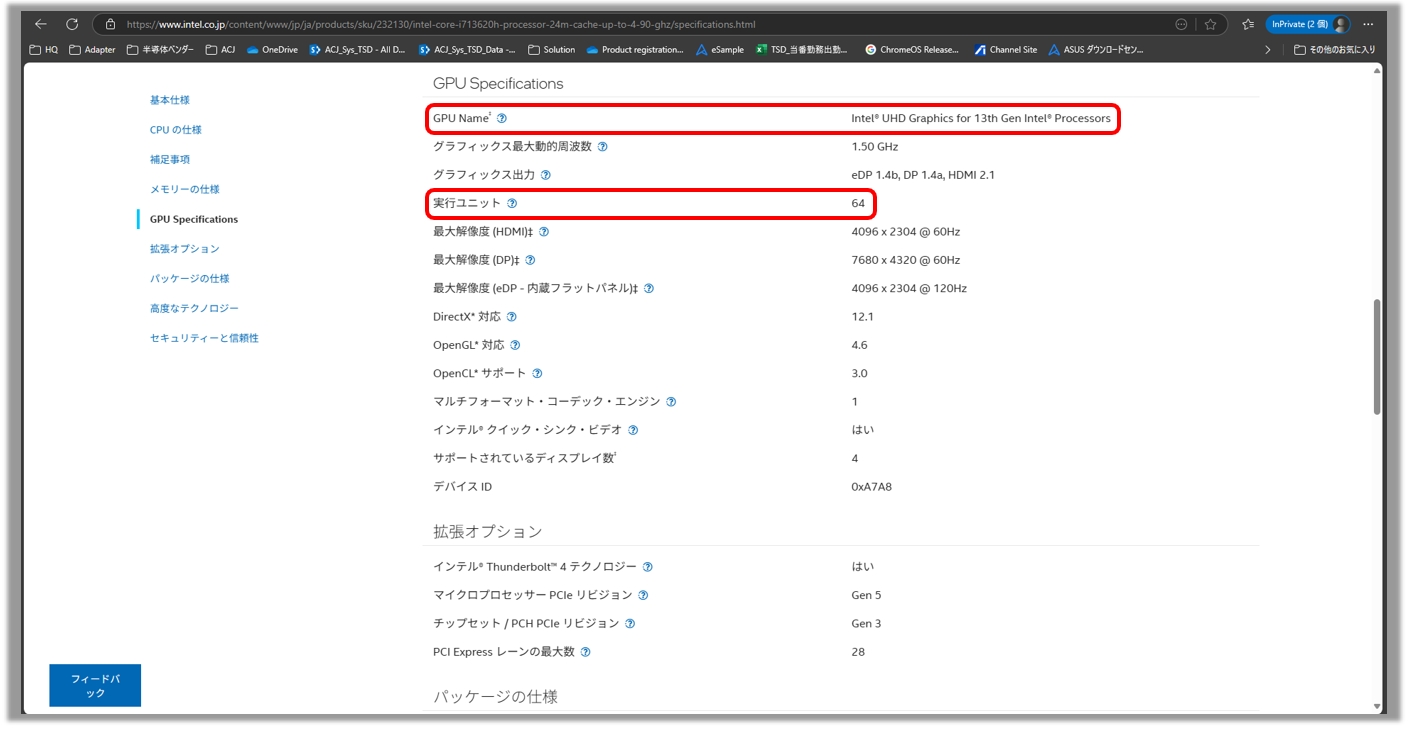Open ACJ_Sys_TSD_Data bookmark
The image size is (1409, 731).
(x=468, y=49)
